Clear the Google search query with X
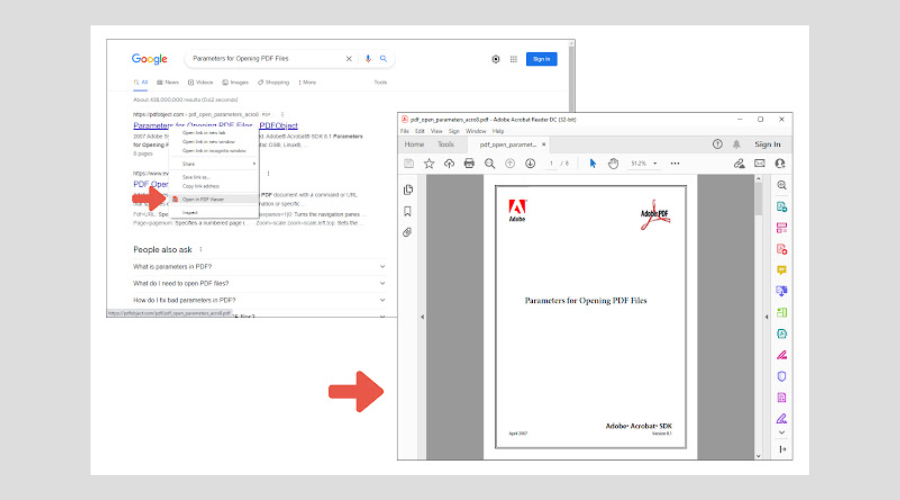 coord(348,59)
